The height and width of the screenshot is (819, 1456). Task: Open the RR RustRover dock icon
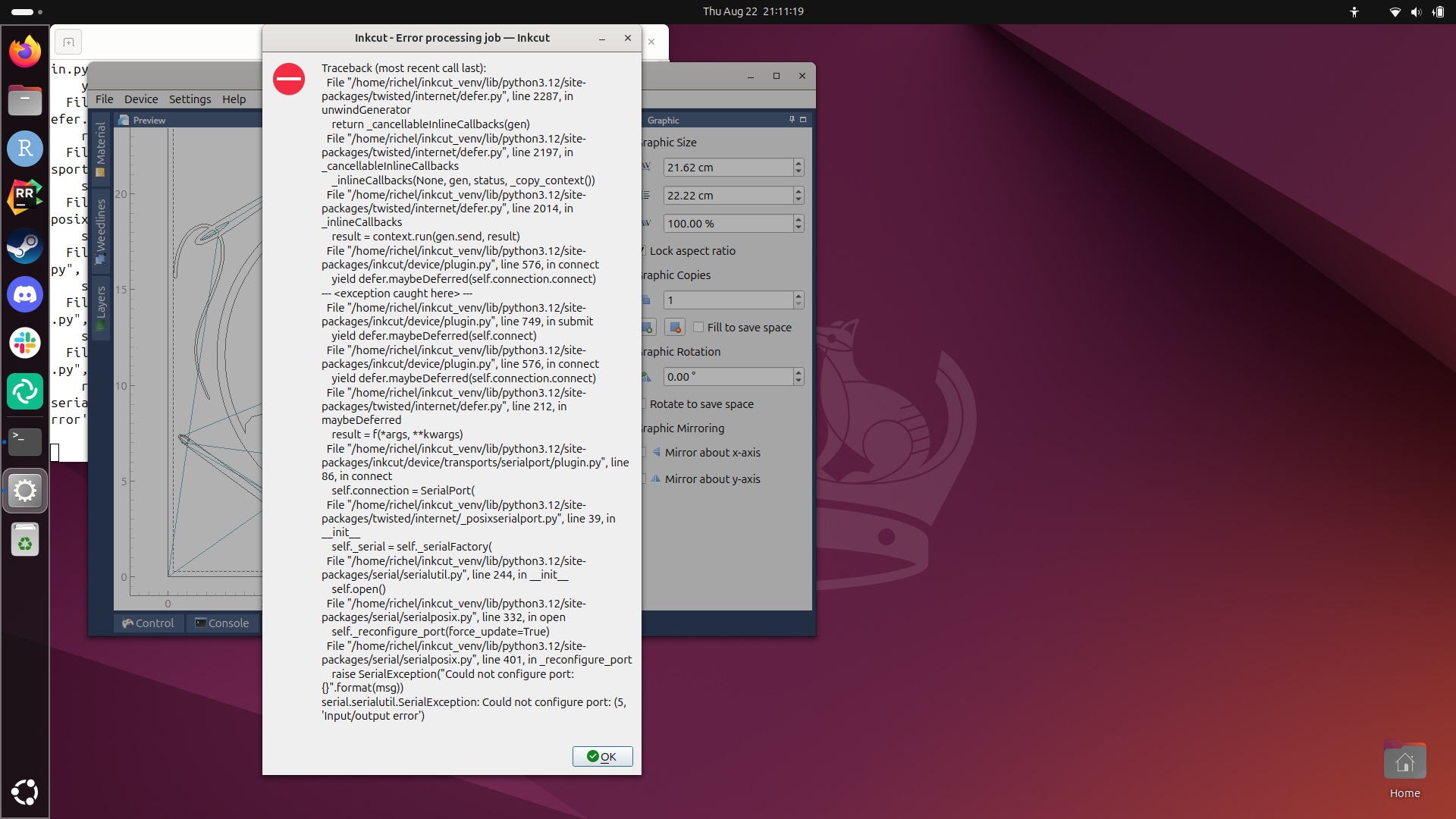(25, 197)
